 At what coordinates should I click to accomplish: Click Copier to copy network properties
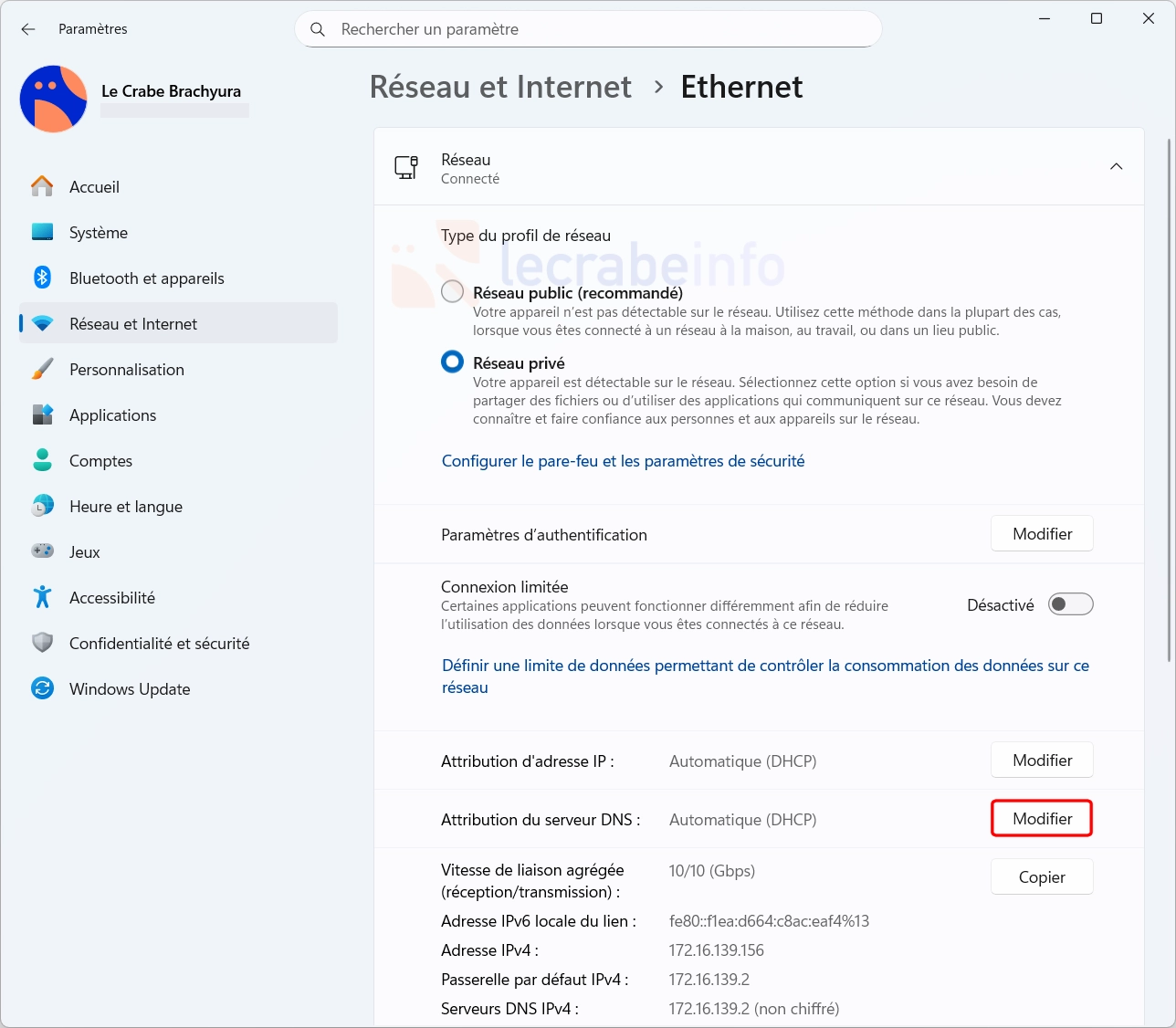(1042, 877)
